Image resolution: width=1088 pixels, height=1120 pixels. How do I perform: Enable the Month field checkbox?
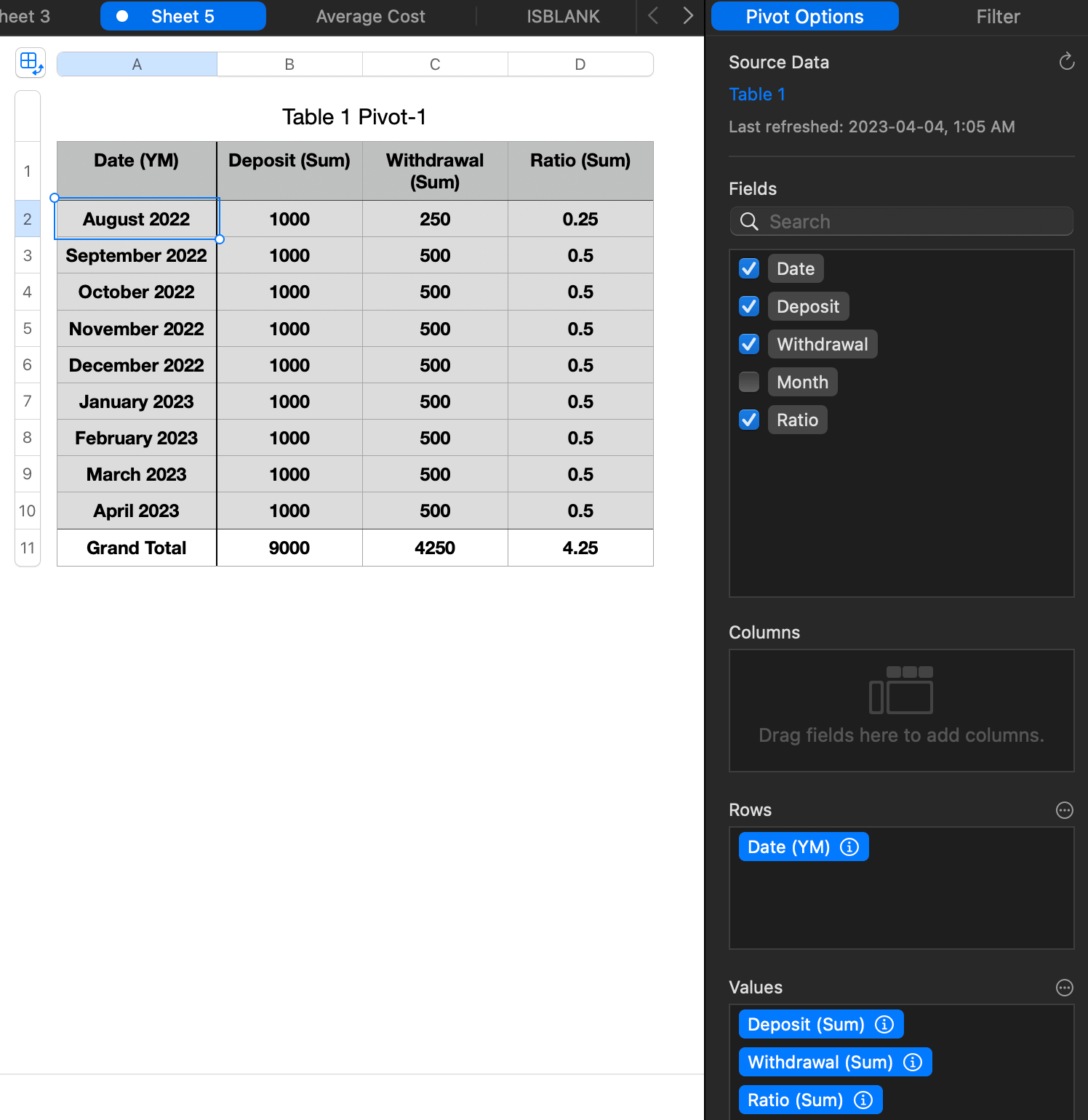[x=748, y=381]
